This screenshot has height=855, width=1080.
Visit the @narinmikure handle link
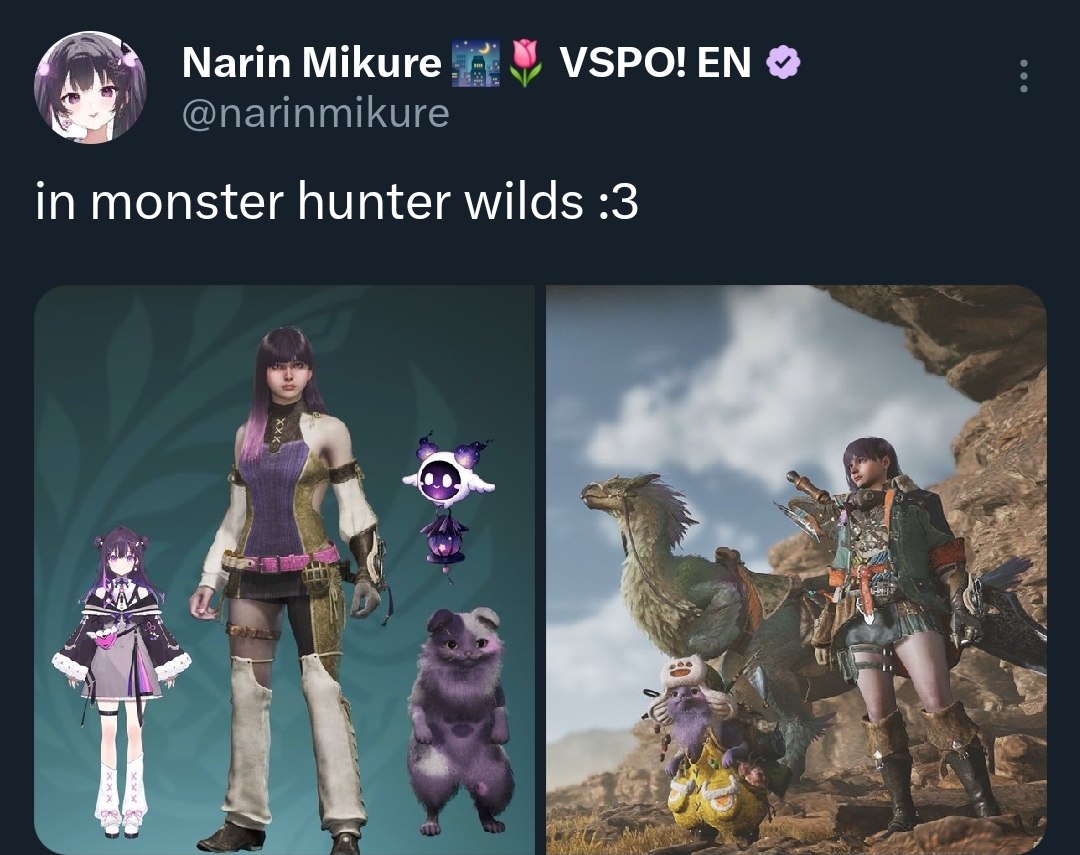click(315, 112)
